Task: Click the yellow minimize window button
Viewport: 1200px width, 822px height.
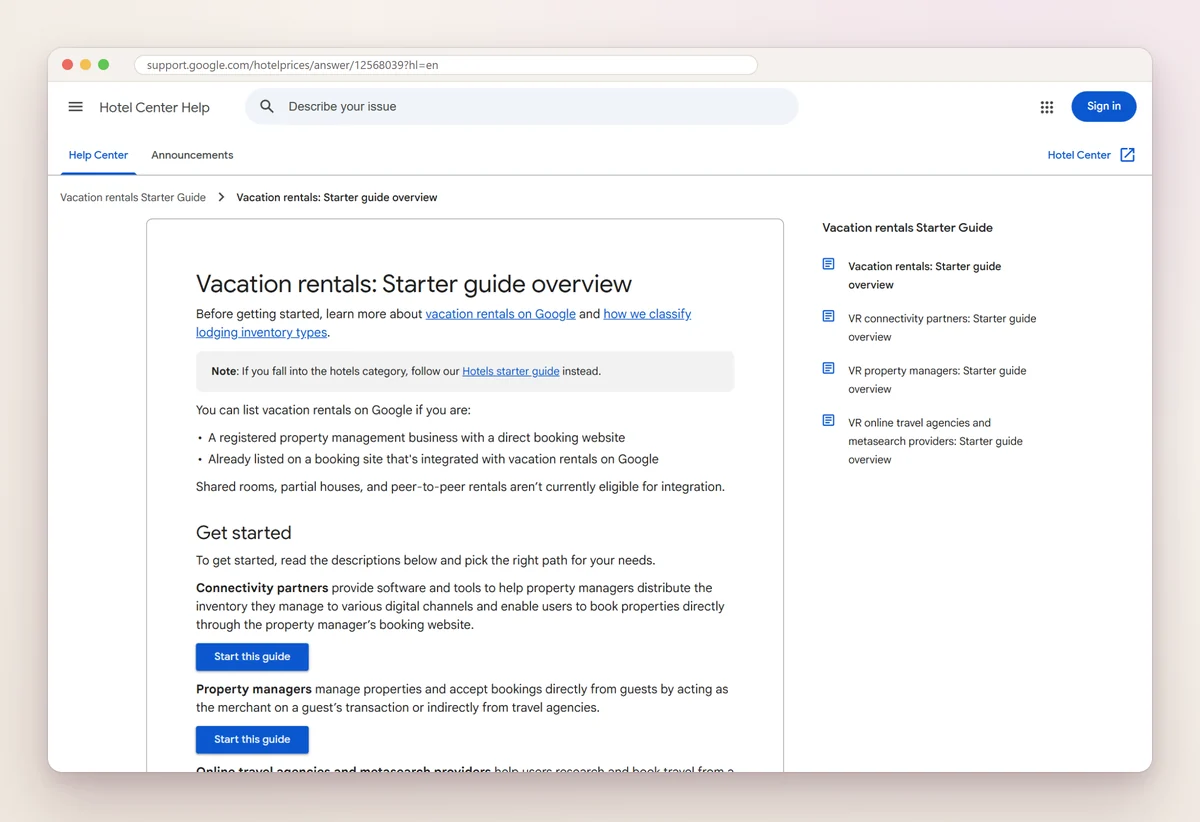Action: coord(85,65)
